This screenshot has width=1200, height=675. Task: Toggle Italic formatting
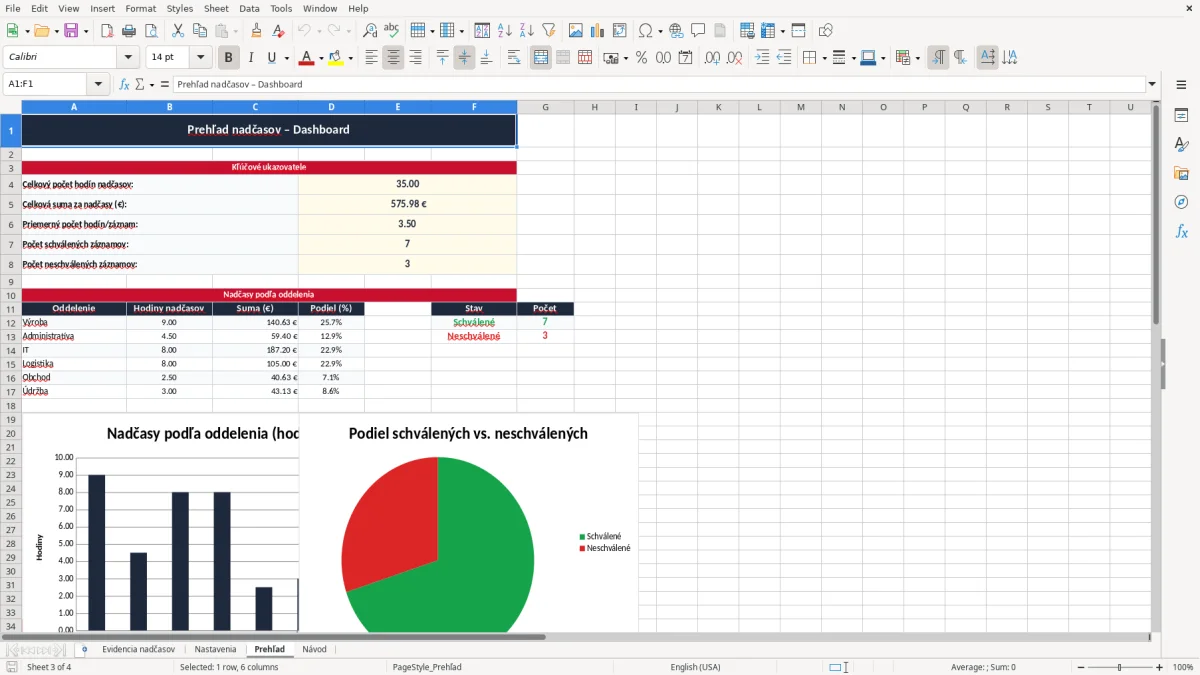coord(250,58)
